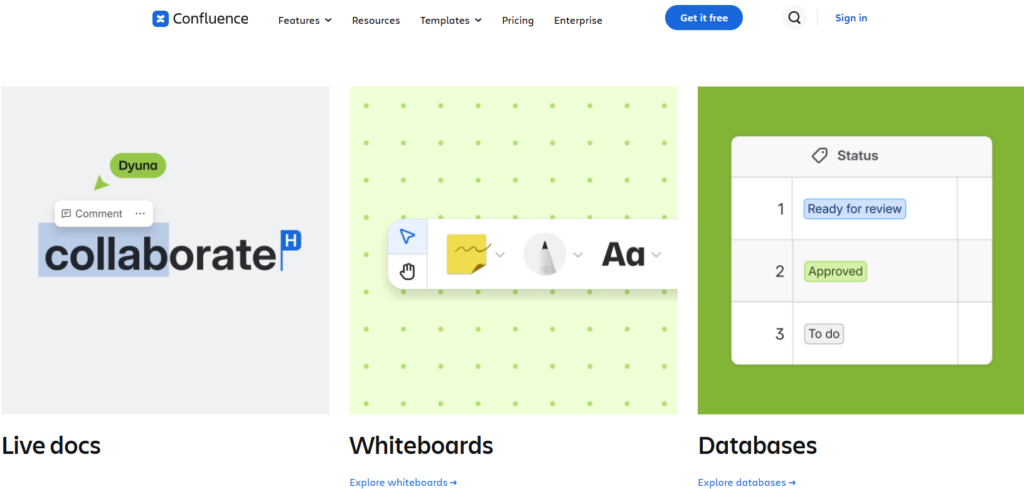
Task: Click the Databases heading
Action: 757,445
